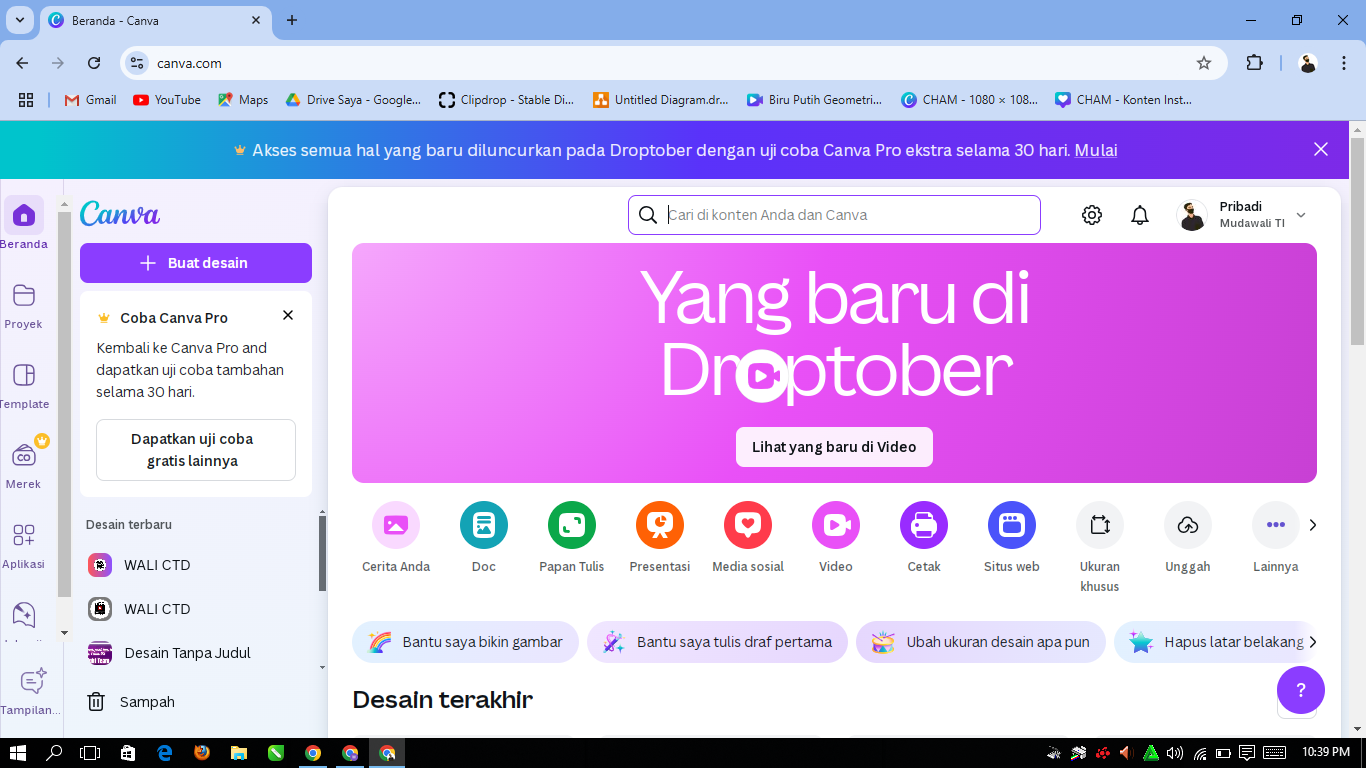Open the Maps bookmark
1366x768 pixels.
point(243,100)
